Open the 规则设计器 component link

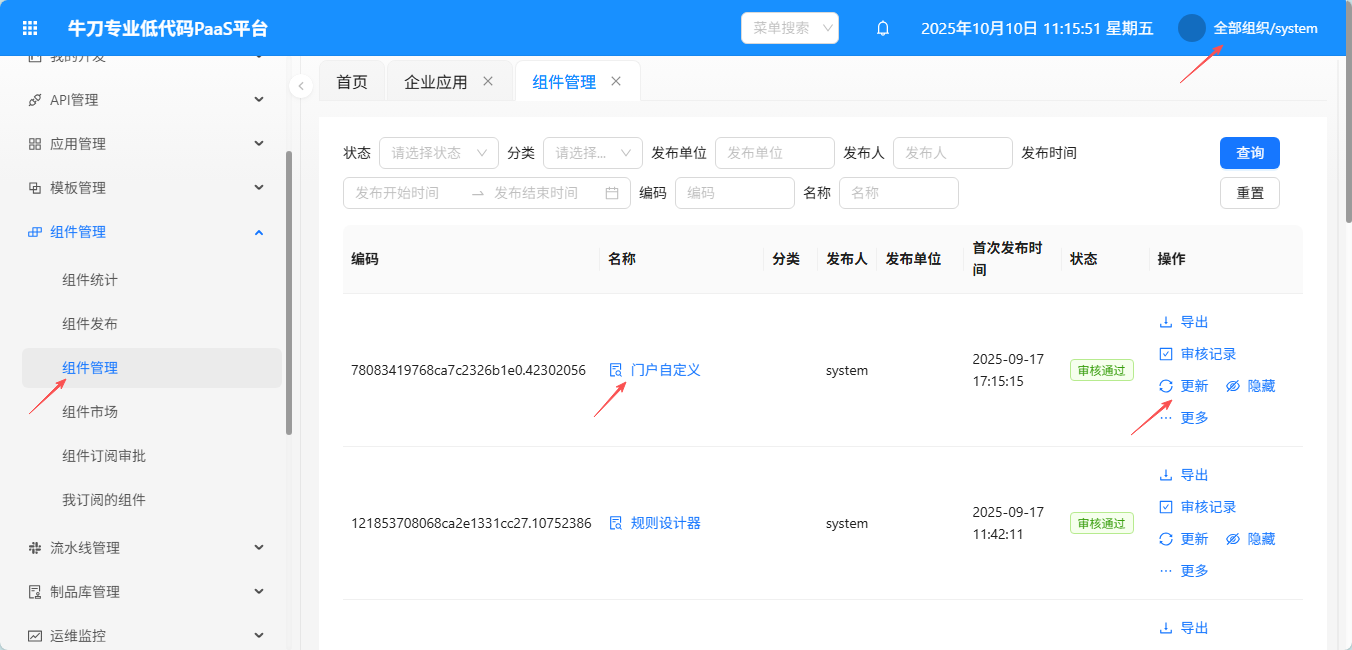click(x=665, y=523)
